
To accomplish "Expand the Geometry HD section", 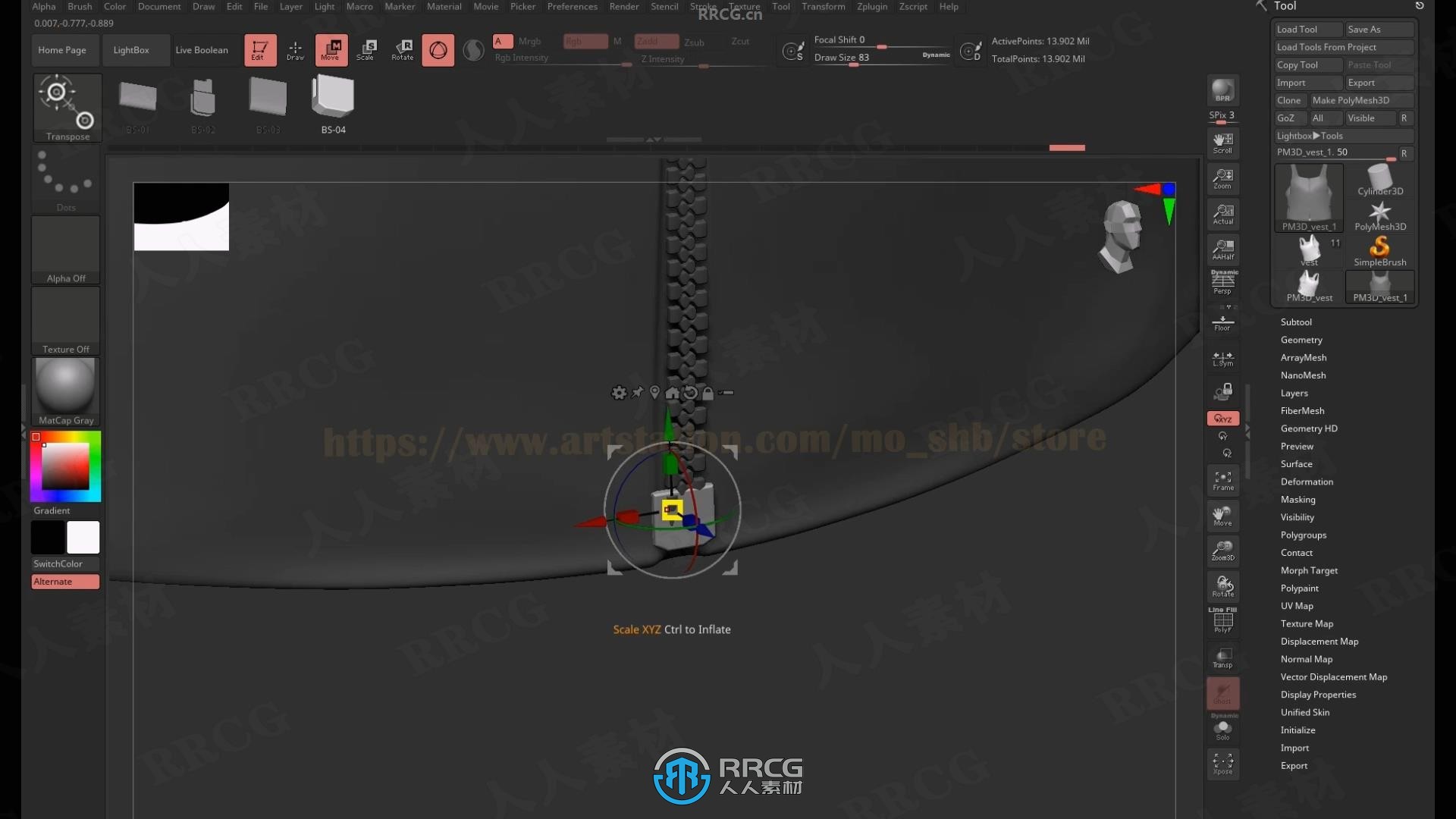I will (x=1309, y=428).
